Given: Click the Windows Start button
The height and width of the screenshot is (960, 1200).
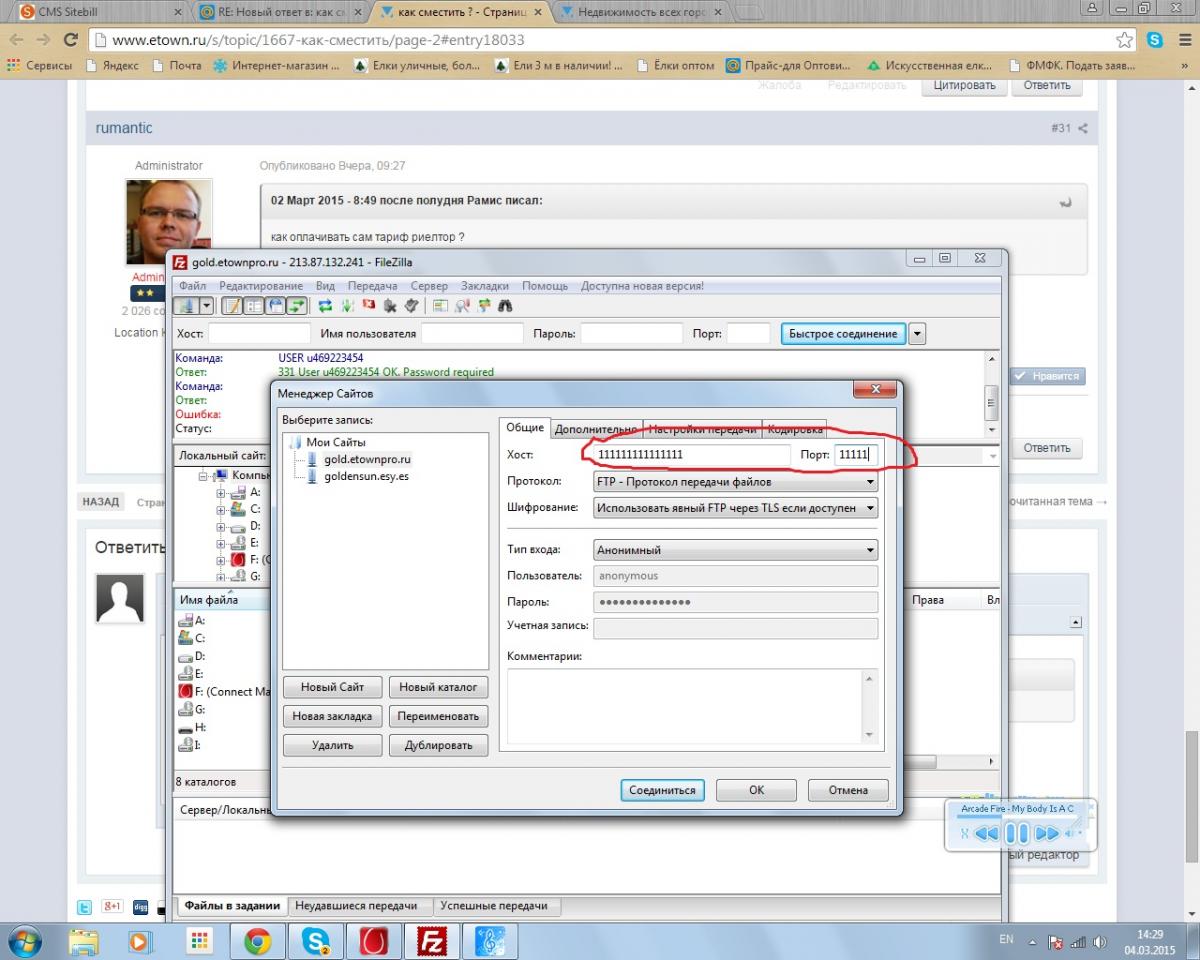Looking at the screenshot, I should pyautogui.click(x=23, y=941).
